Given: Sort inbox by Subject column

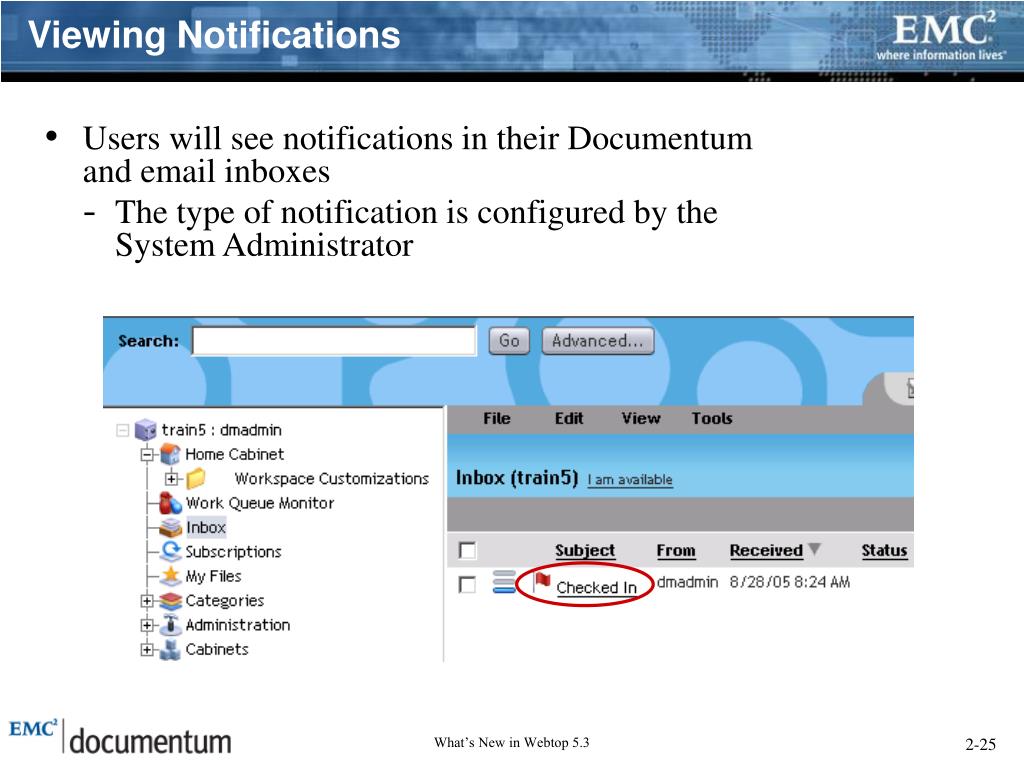Looking at the screenshot, I should tap(584, 551).
